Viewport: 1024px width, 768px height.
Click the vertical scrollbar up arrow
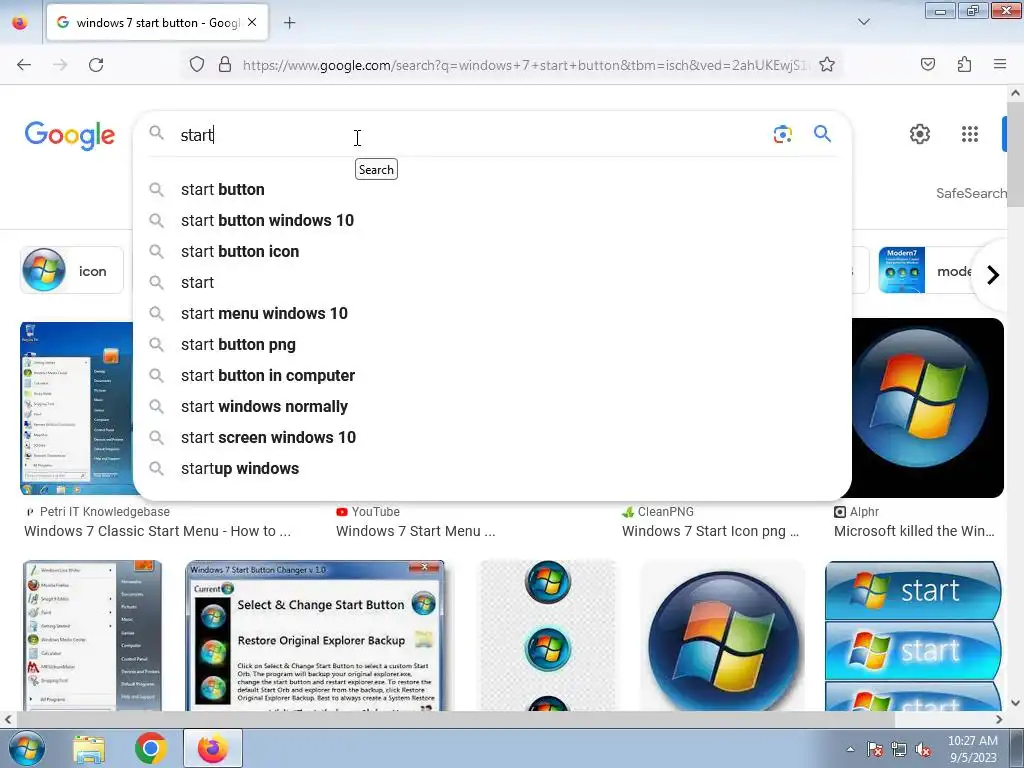coord(1015,93)
